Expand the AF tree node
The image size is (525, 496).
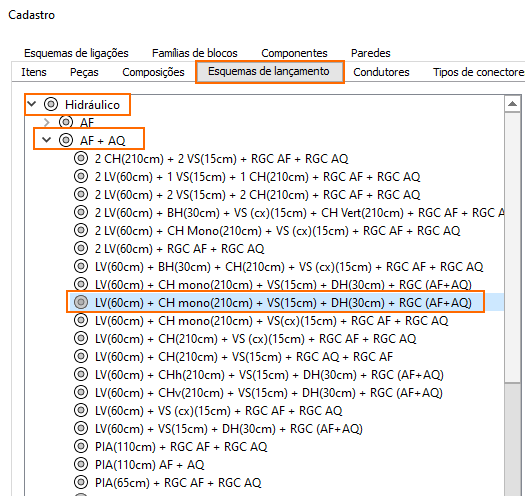click(47, 123)
